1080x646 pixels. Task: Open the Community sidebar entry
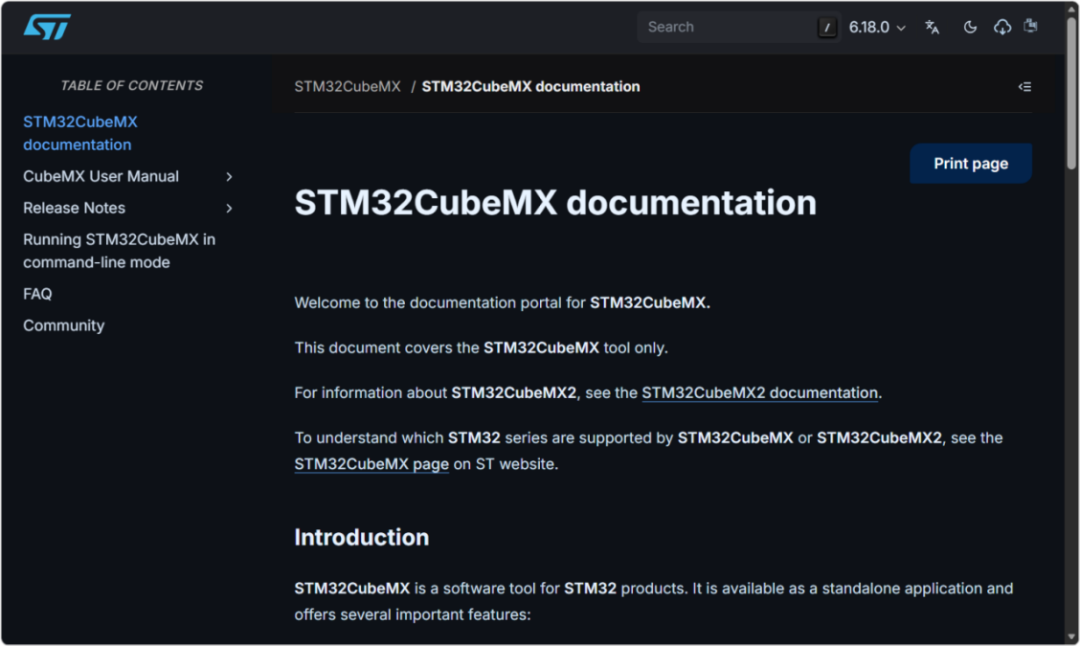coord(63,326)
